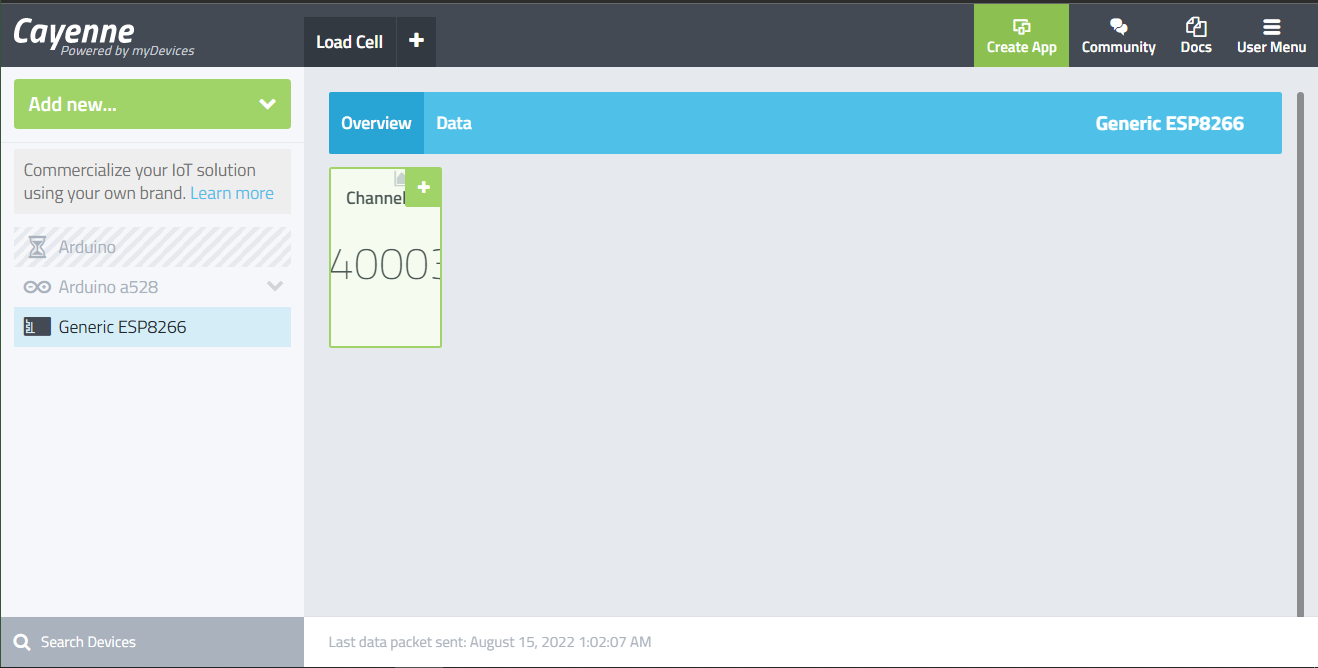The height and width of the screenshot is (668, 1318).
Task: Switch to the Data tab
Action: tap(453, 123)
